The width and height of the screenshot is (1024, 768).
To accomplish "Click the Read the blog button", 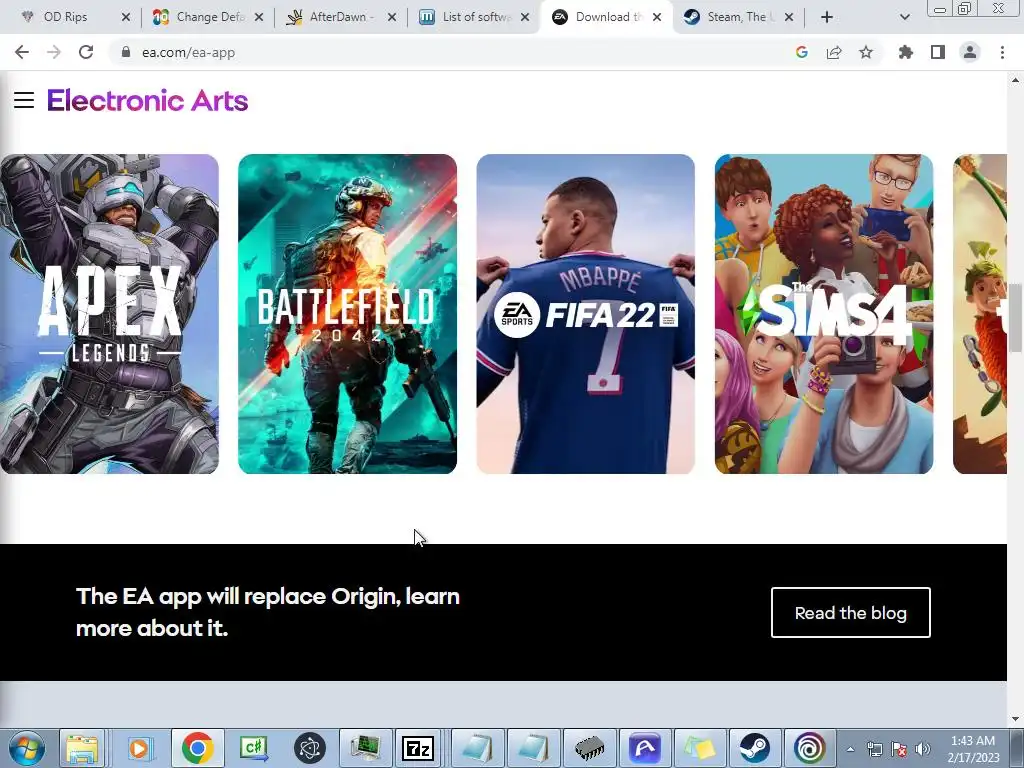I will coord(851,613).
